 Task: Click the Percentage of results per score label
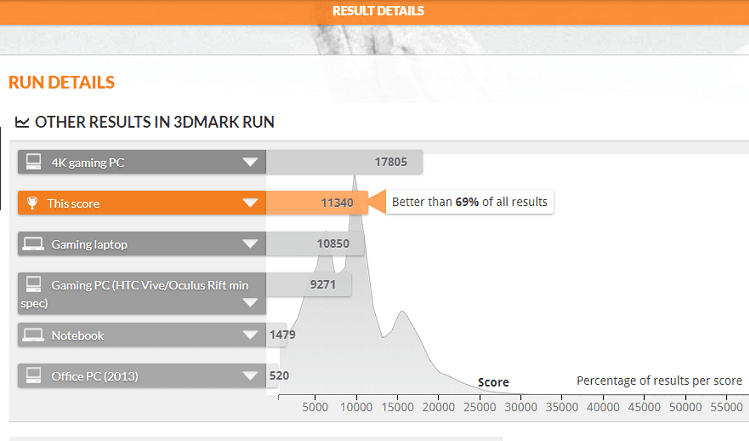click(x=659, y=381)
